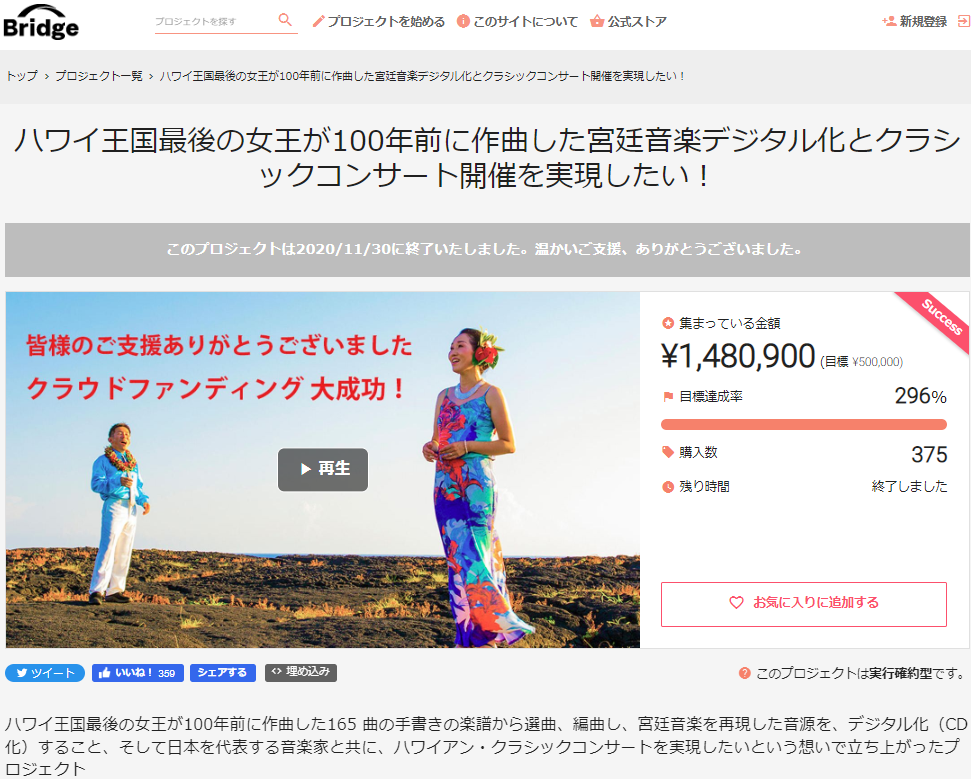Click the search magnifier icon
The image size is (971, 779).
[x=285, y=20]
